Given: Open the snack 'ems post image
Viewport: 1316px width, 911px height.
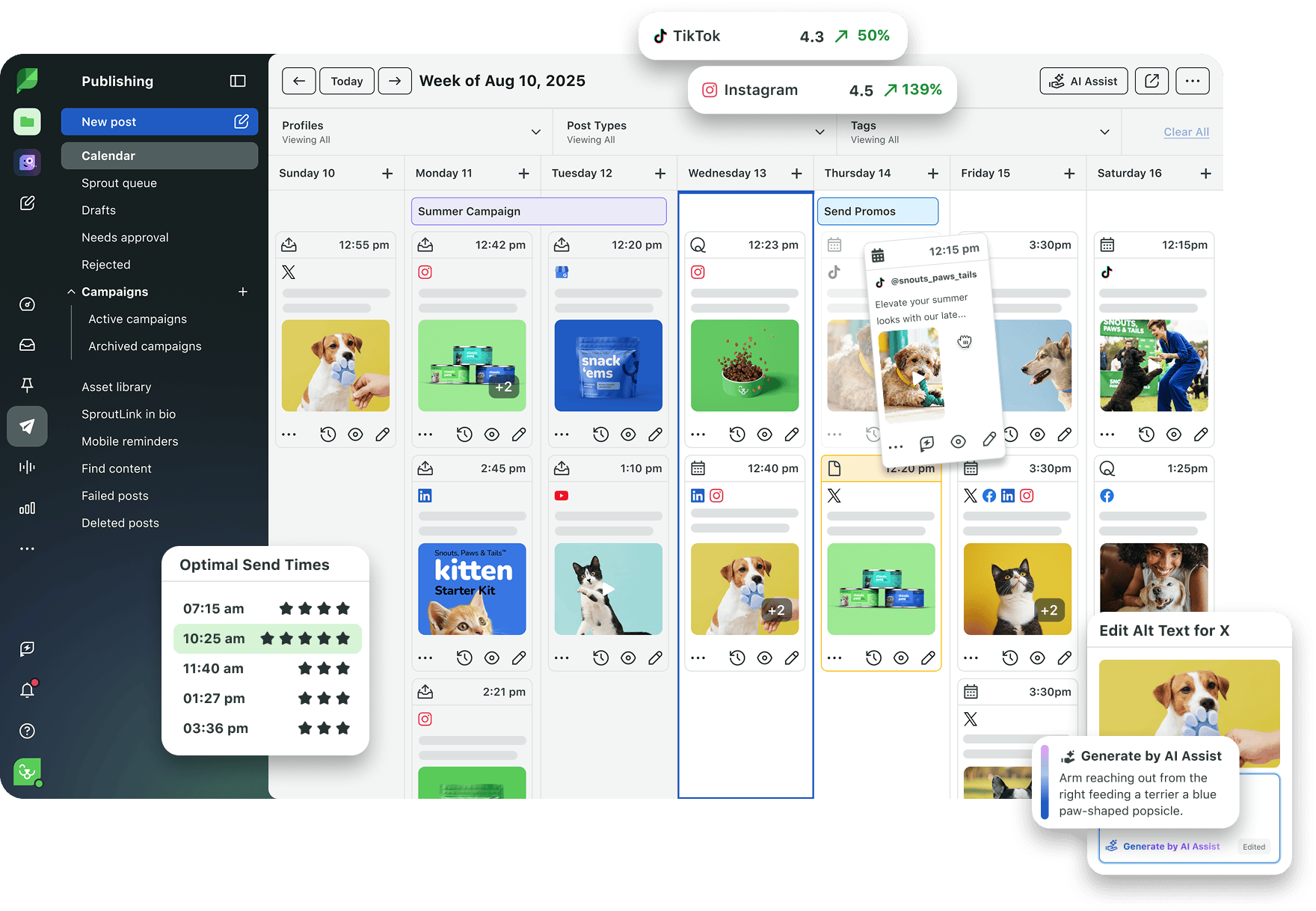Looking at the screenshot, I should (608, 366).
